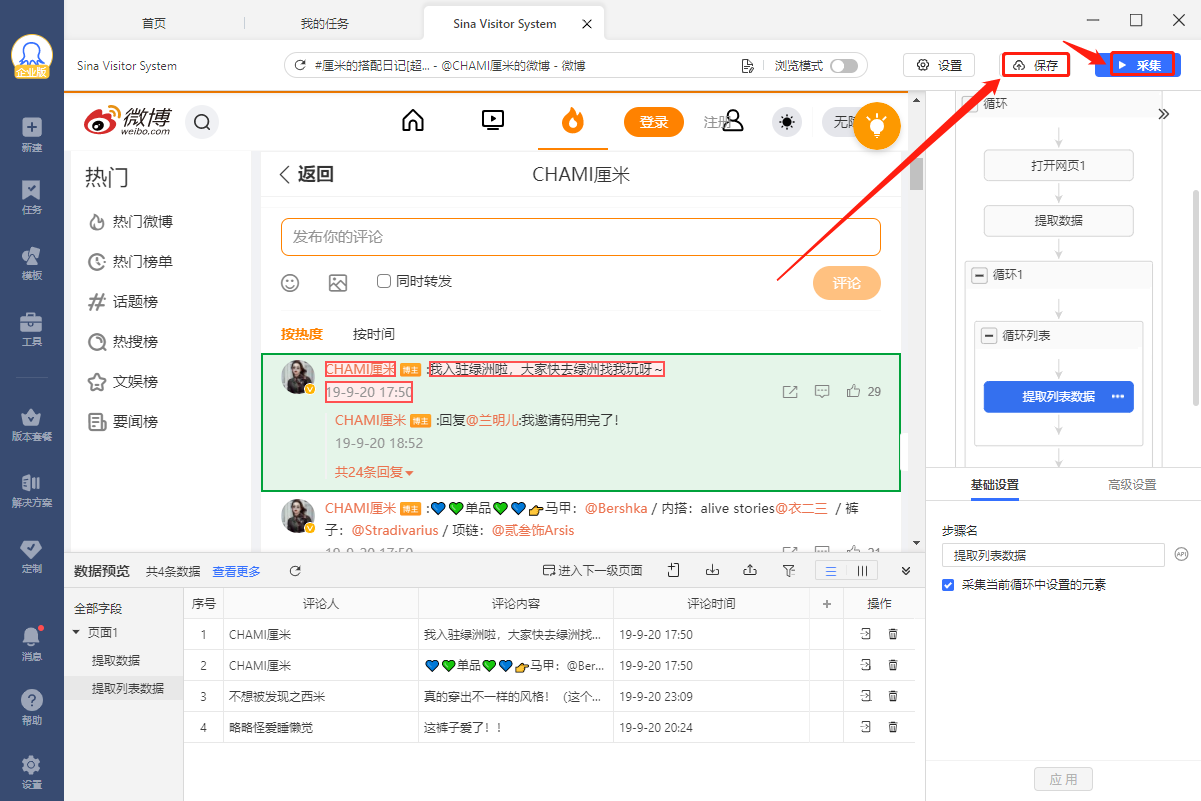Click the orange lightbulb tips button

pyautogui.click(x=877, y=125)
